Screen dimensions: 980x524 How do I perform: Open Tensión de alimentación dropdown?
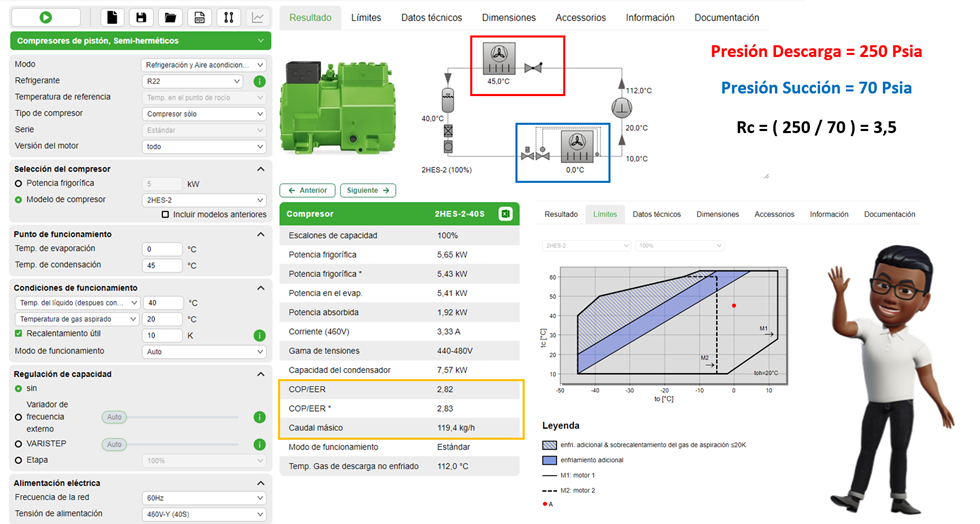[x=204, y=515]
